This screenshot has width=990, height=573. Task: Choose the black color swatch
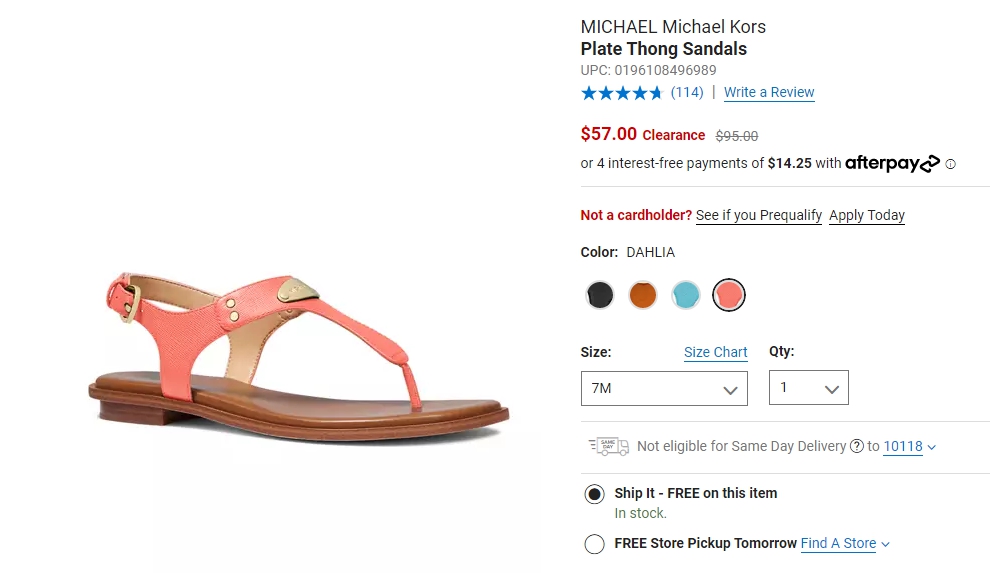point(600,295)
